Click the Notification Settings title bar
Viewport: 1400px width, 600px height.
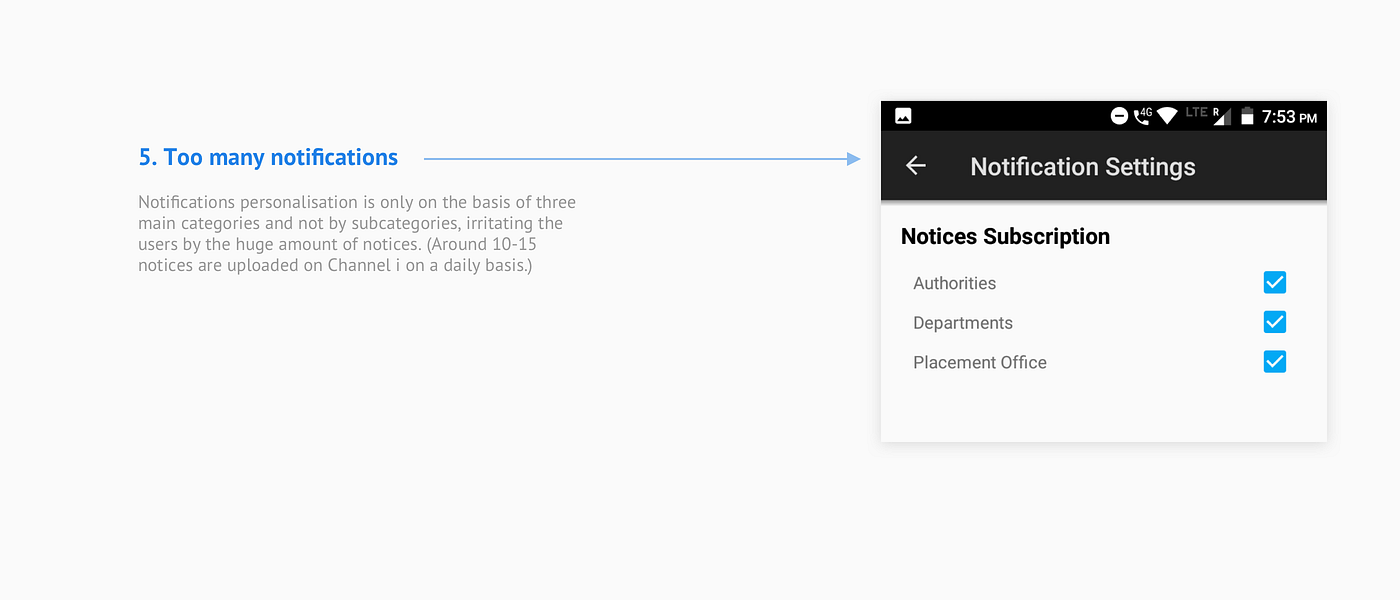[x=1082, y=166]
